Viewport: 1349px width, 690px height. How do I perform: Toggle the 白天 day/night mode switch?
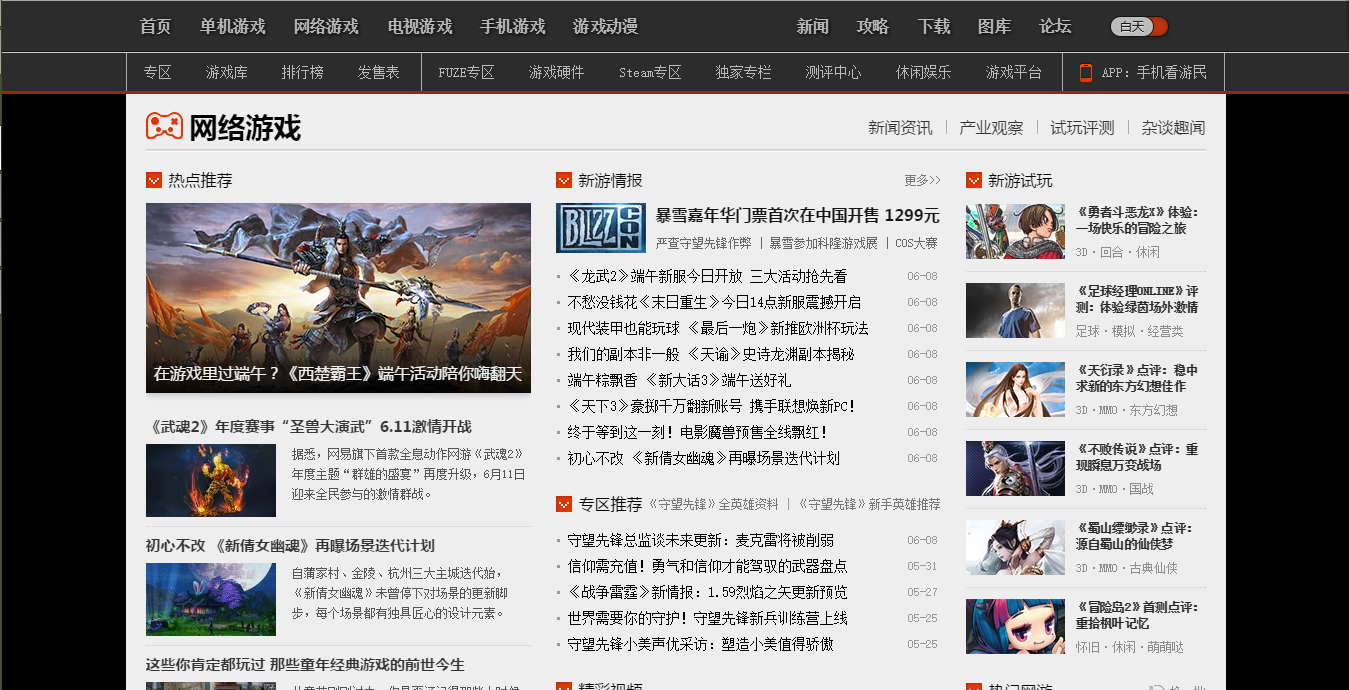pyautogui.click(x=1139, y=27)
